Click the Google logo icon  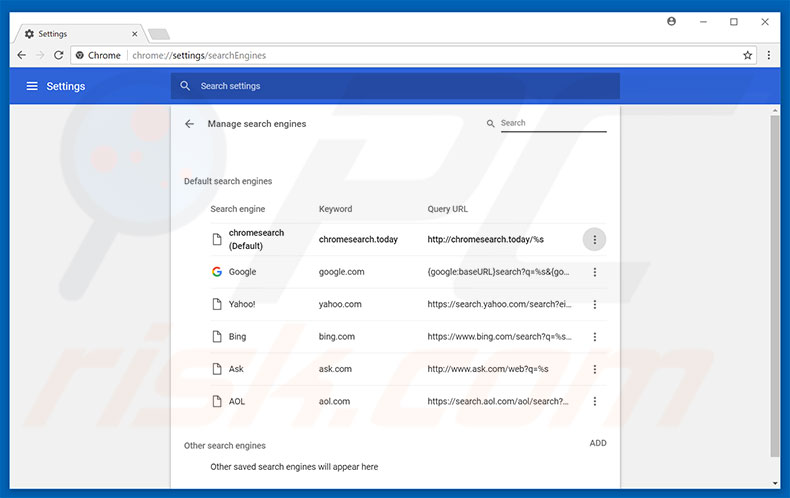click(x=217, y=272)
